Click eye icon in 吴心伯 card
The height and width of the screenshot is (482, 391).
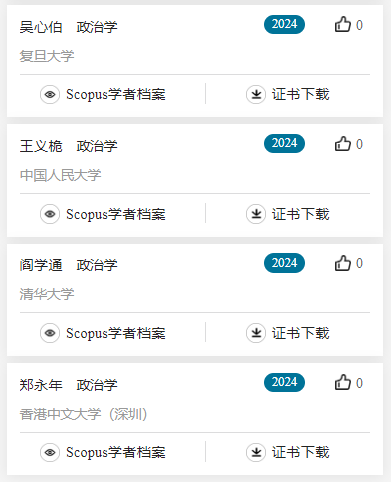tap(50, 94)
